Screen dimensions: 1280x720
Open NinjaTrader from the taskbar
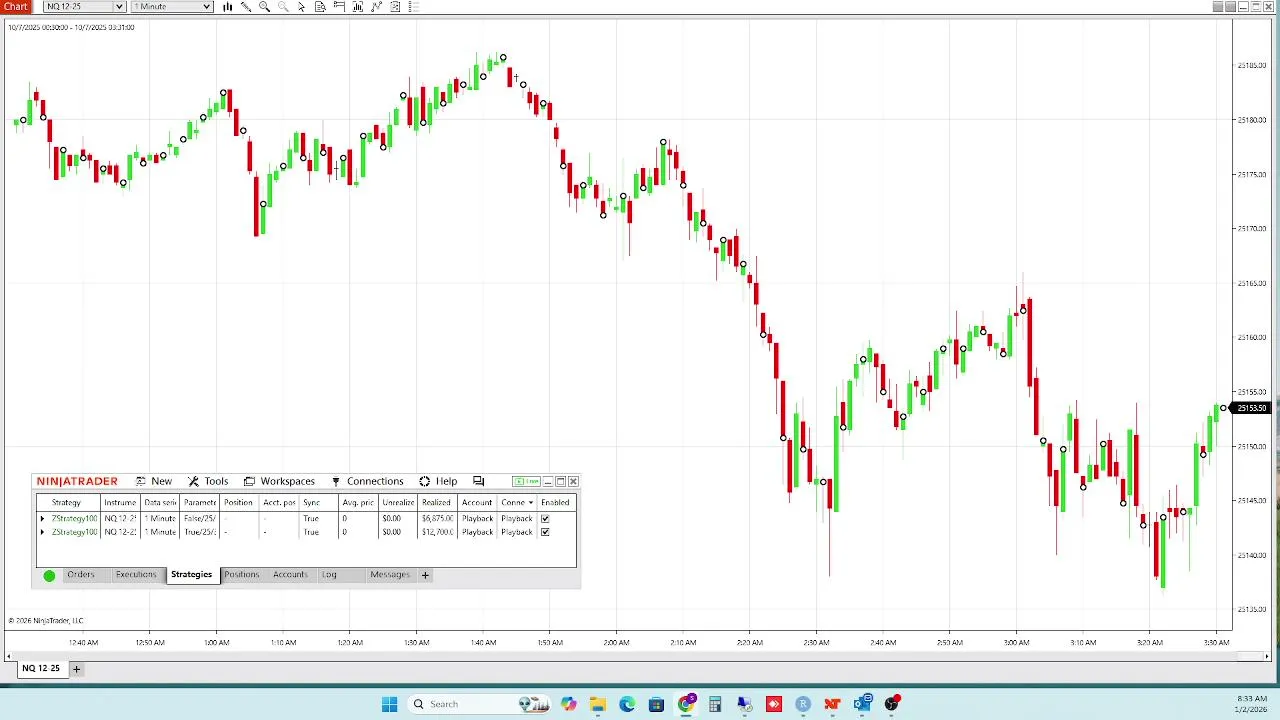(x=832, y=704)
